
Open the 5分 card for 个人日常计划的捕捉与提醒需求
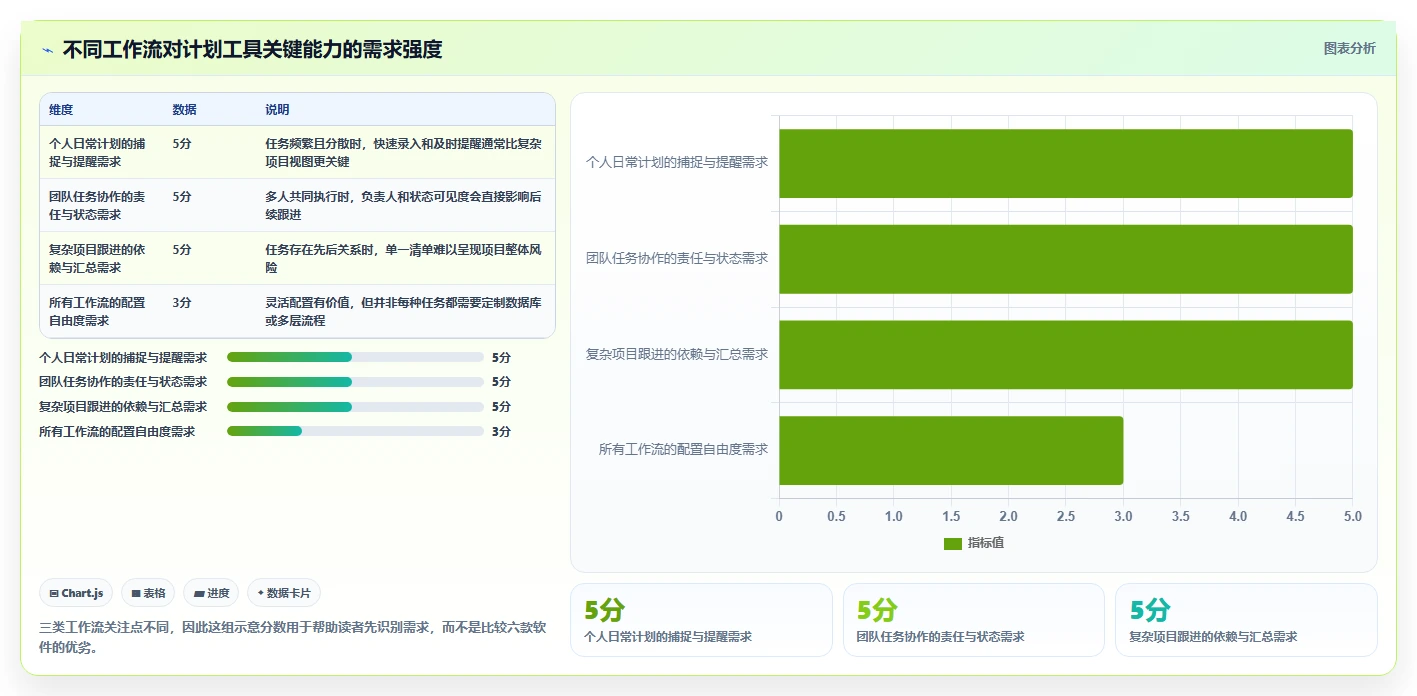point(701,620)
